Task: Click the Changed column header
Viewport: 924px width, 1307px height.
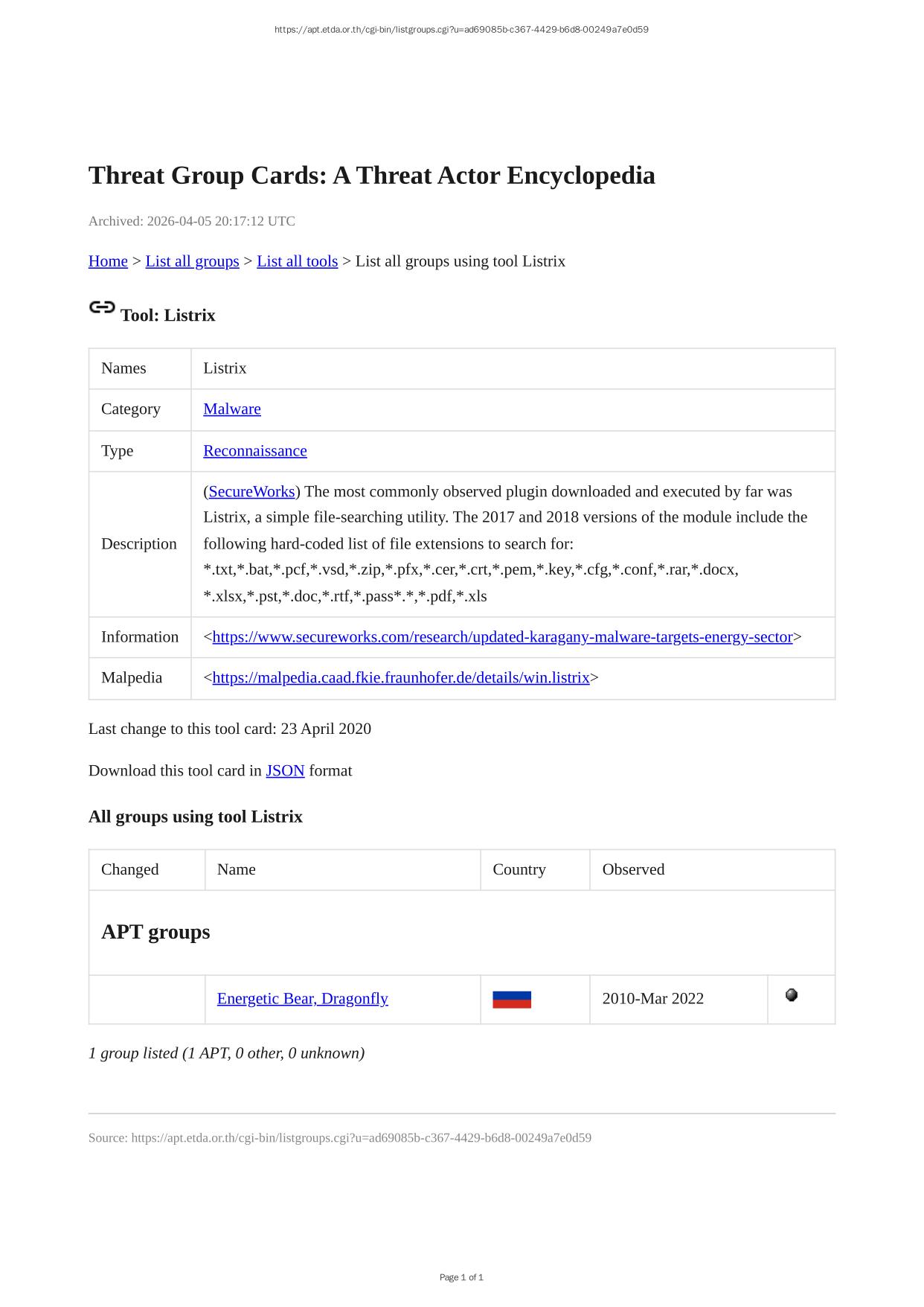Action: click(130, 869)
